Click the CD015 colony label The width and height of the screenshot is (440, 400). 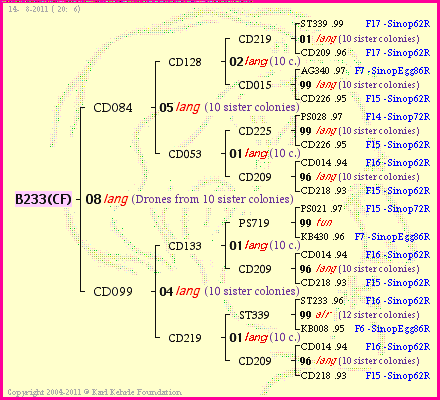(255, 85)
